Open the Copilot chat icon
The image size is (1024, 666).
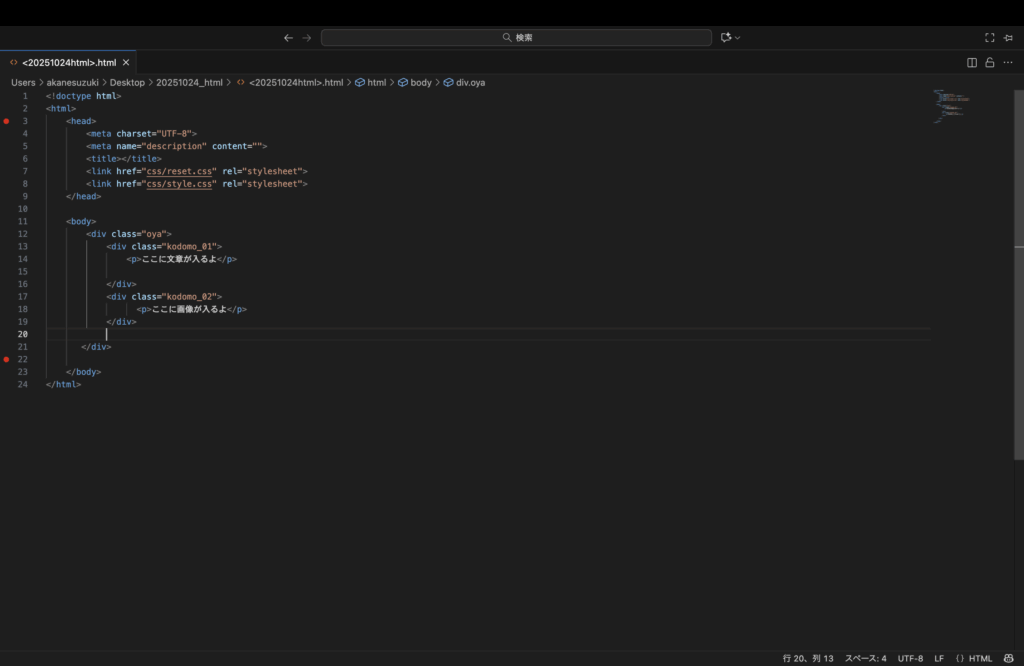click(x=726, y=38)
